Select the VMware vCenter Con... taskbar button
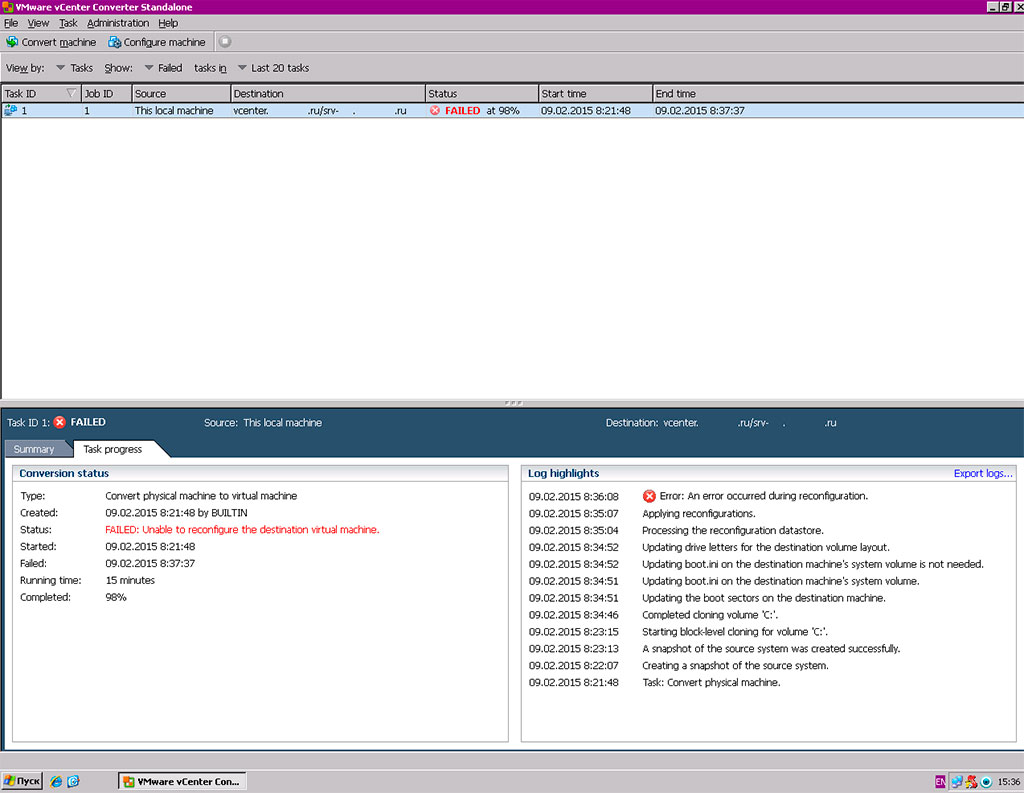Viewport: 1024px width, 793px height. point(182,781)
